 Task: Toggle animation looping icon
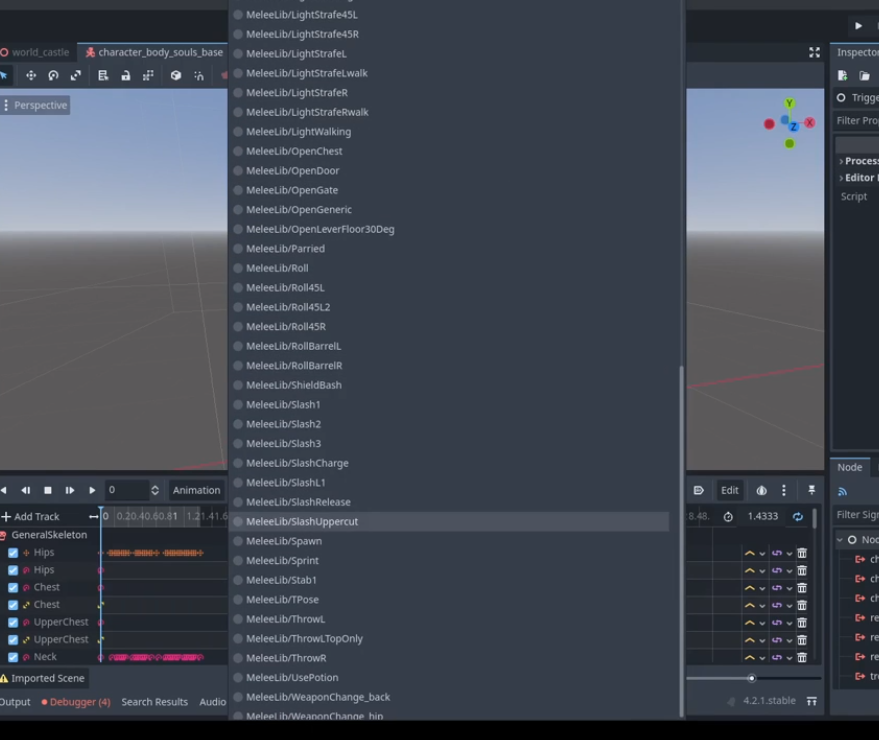(798, 517)
